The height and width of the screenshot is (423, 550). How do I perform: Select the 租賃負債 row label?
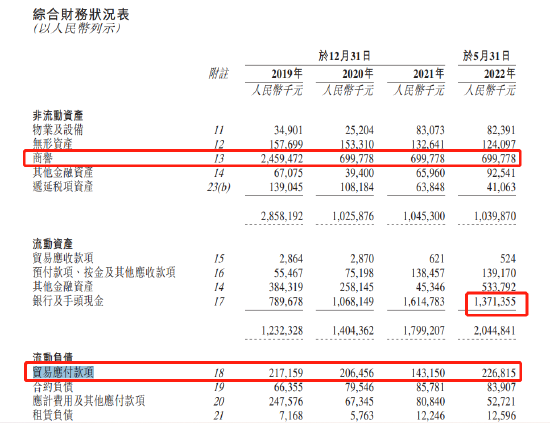pos(53,415)
